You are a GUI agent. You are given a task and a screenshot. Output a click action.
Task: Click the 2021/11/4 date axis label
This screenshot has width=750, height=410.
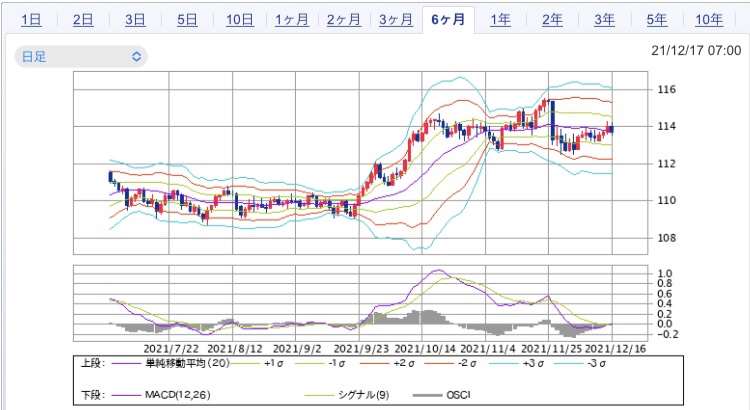(488, 349)
